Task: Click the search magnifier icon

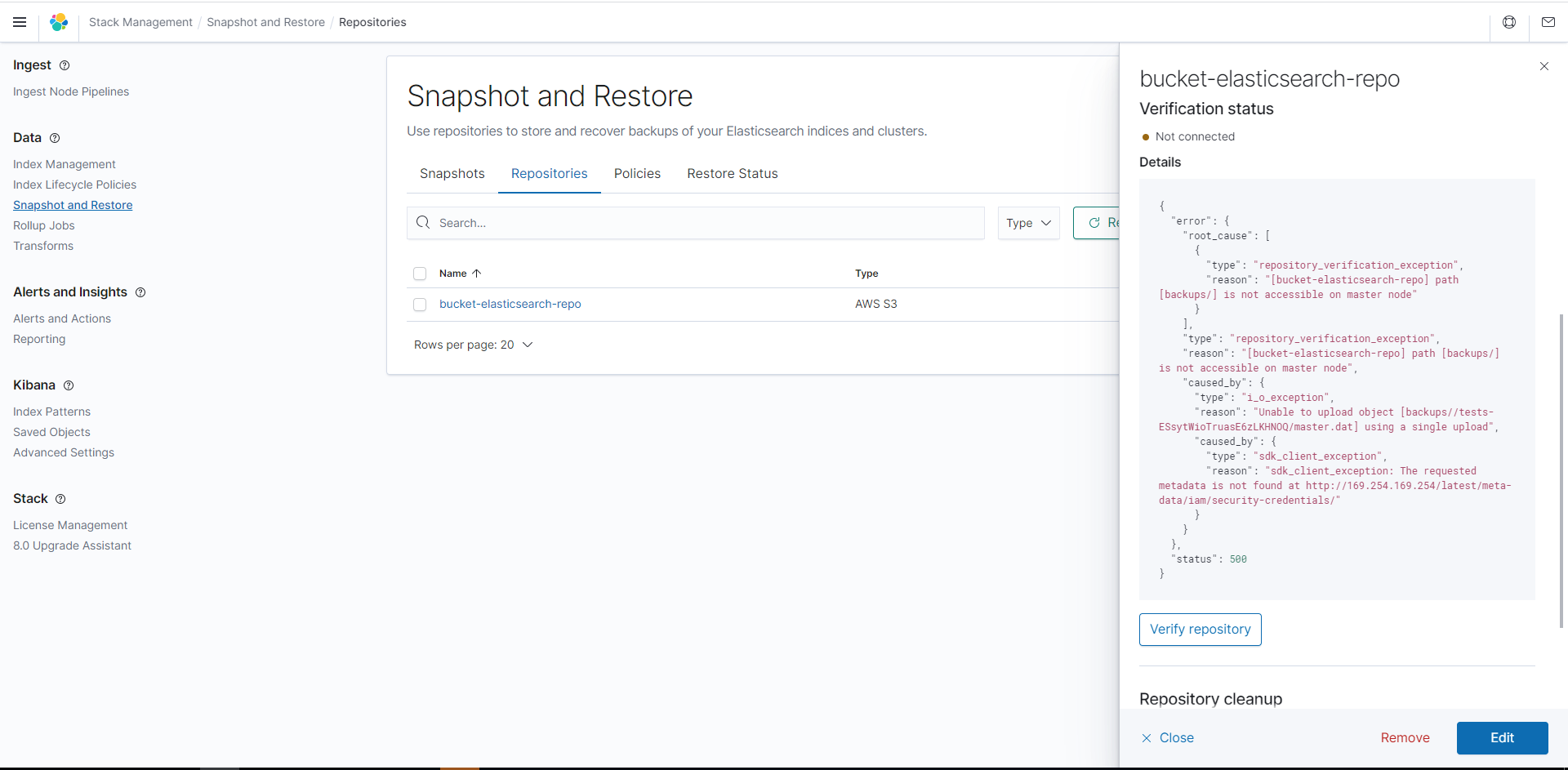Action: [x=423, y=222]
